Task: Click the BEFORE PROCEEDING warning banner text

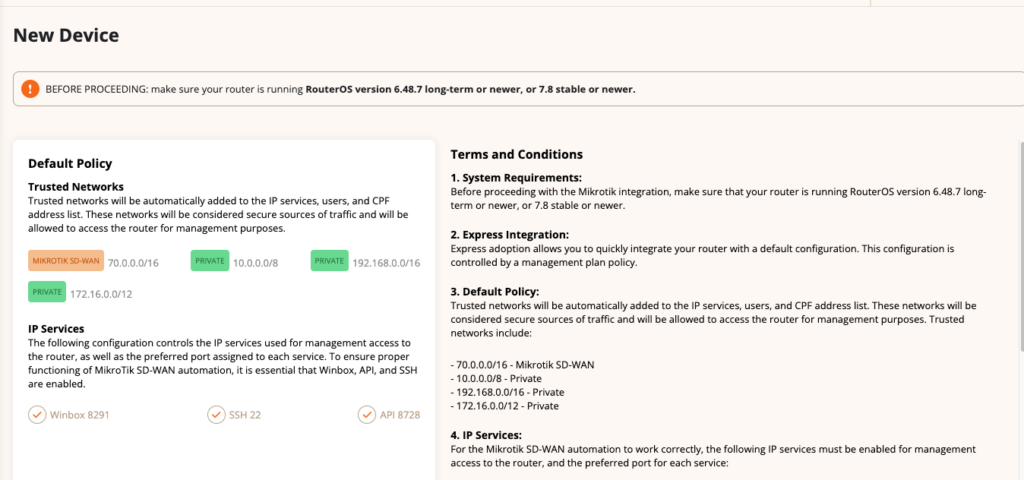Action: tap(340, 89)
